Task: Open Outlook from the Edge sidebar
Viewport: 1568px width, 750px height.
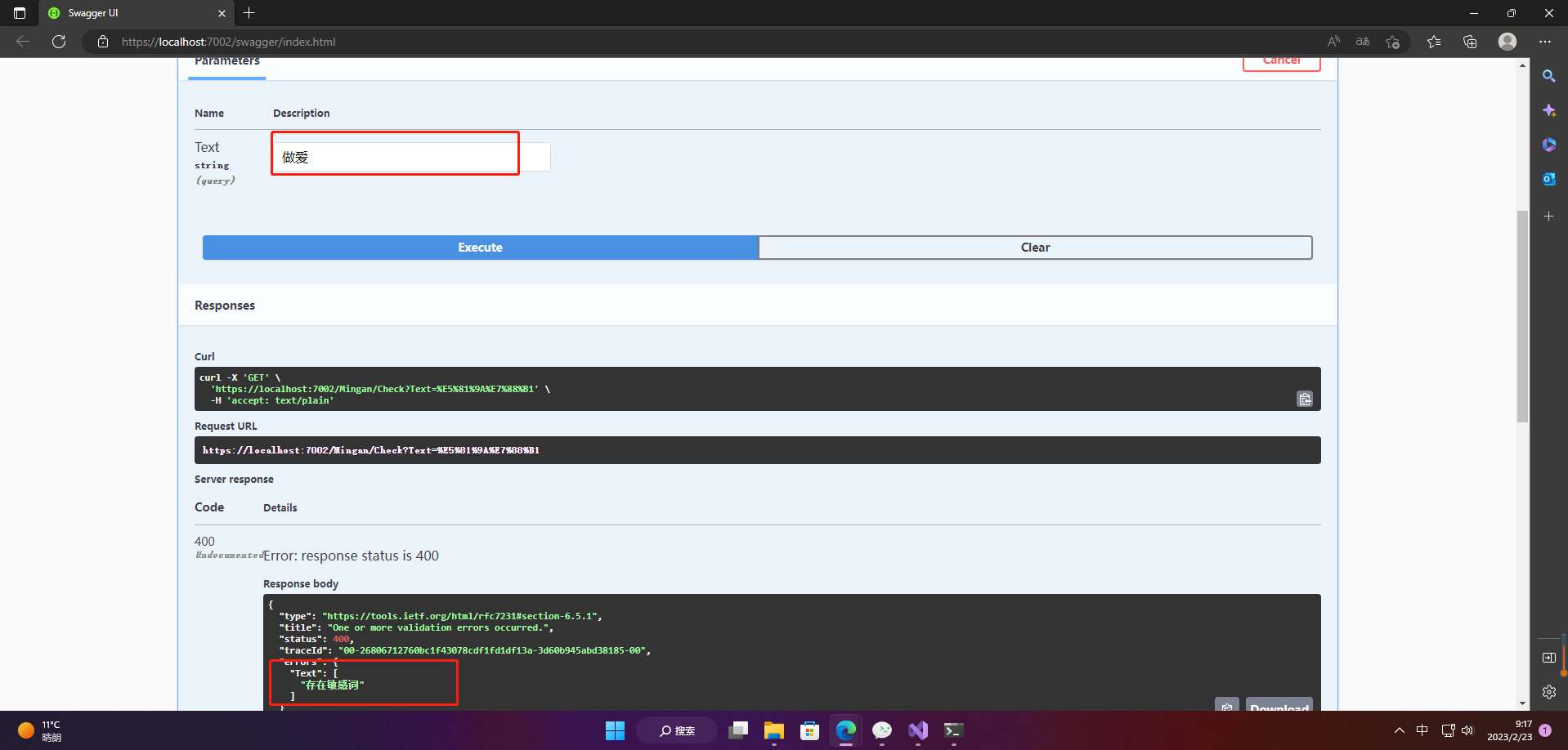Action: point(1549,179)
